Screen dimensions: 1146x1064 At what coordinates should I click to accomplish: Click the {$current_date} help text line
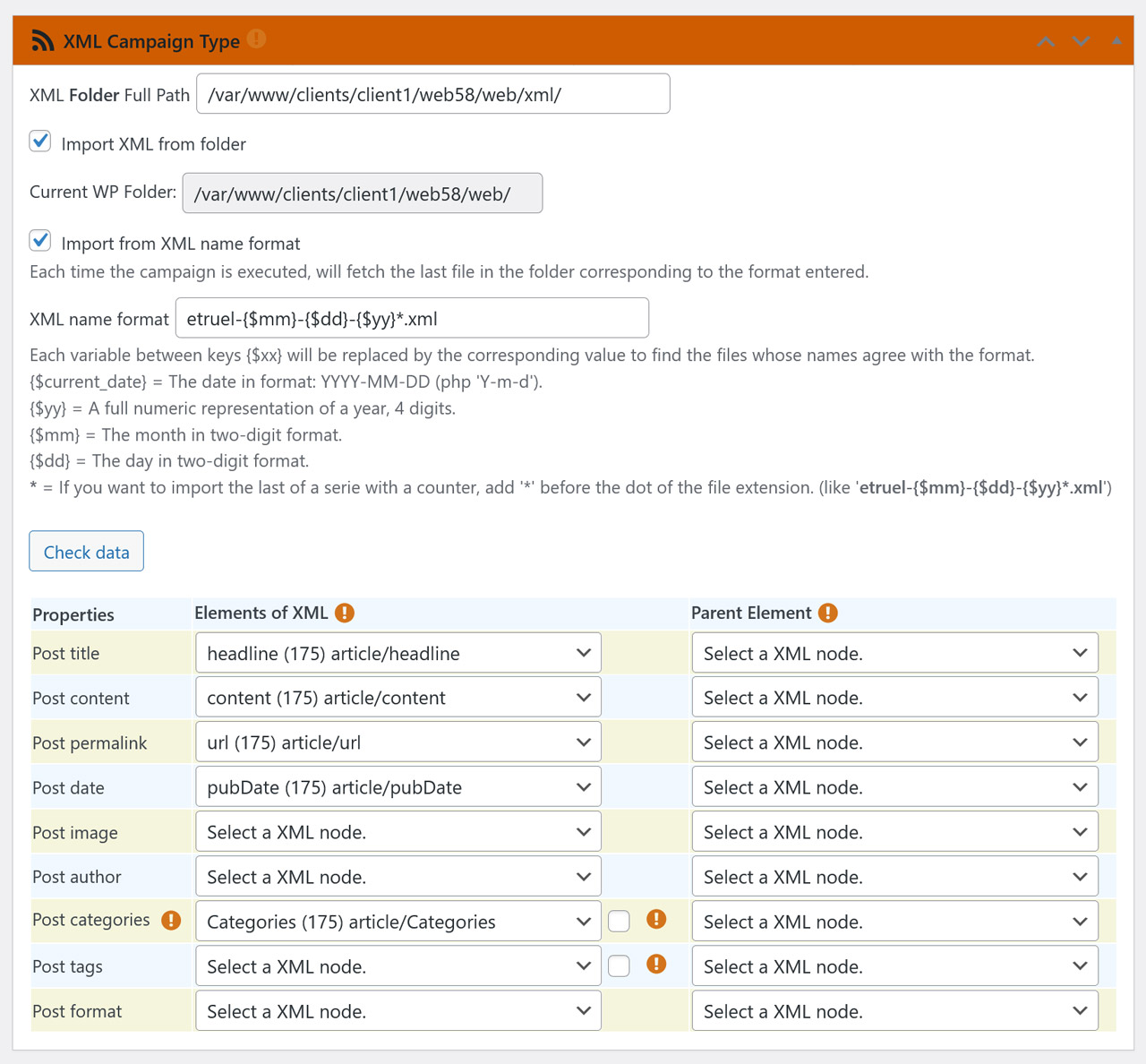click(x=286, y=382)
